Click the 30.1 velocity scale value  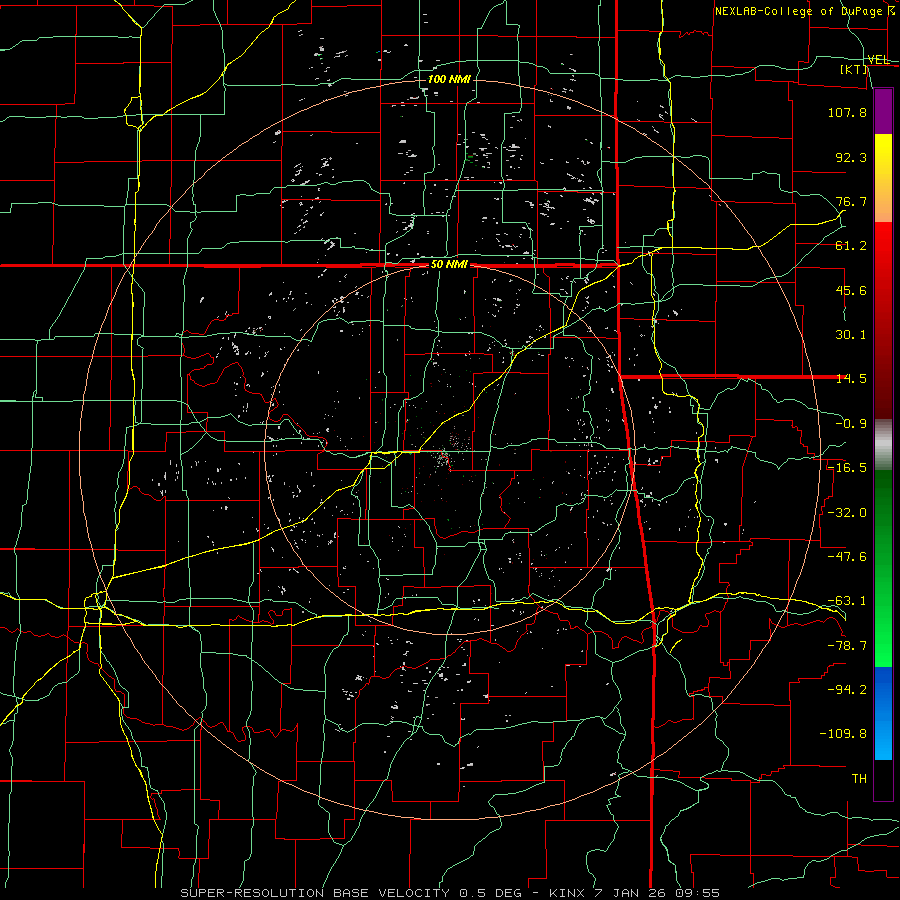pyautogui.click(x=851, y=335)
